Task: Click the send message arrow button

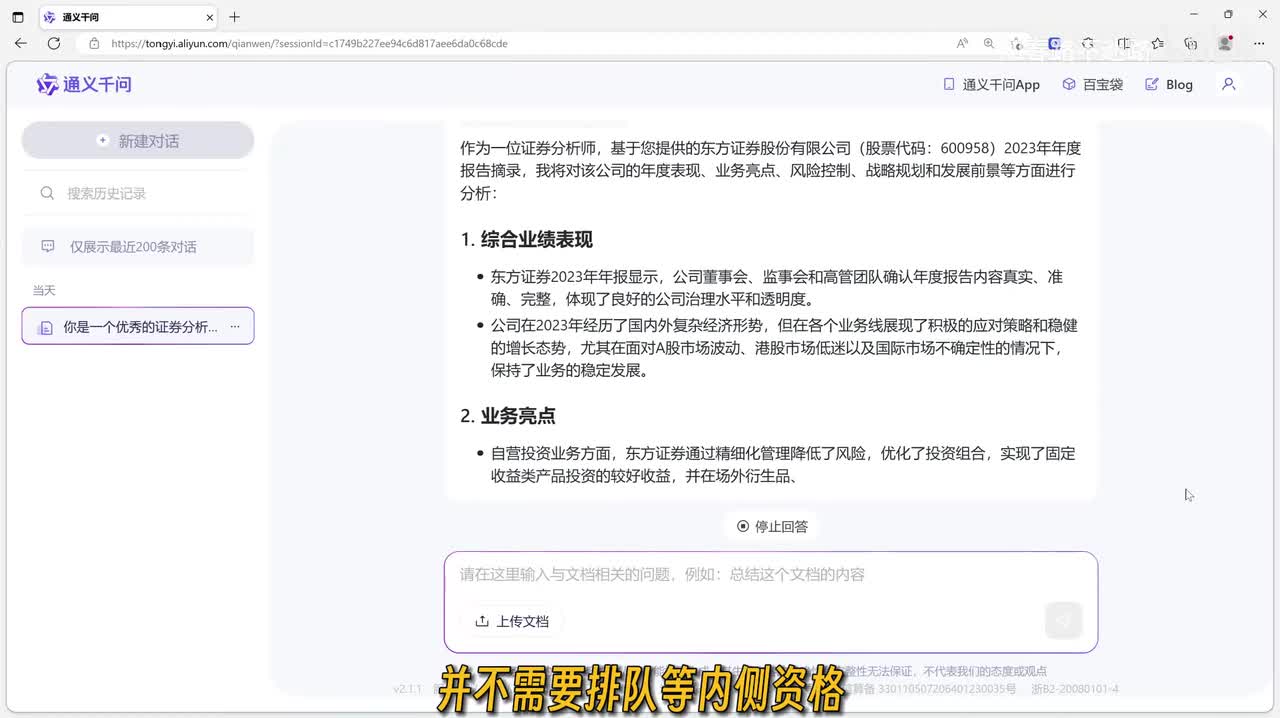Action: point(1063,621)
